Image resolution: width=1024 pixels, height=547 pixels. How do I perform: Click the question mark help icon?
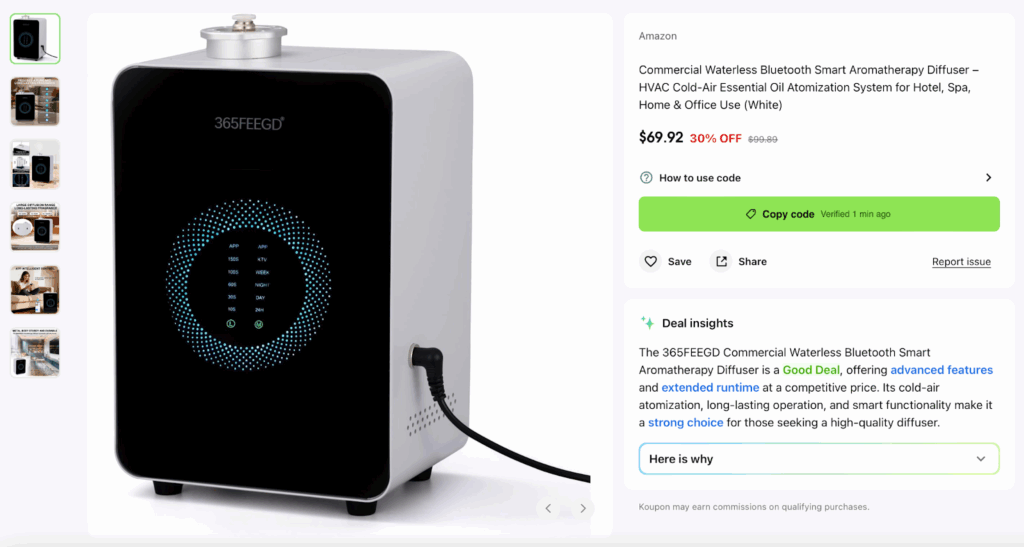coord(646,178)
